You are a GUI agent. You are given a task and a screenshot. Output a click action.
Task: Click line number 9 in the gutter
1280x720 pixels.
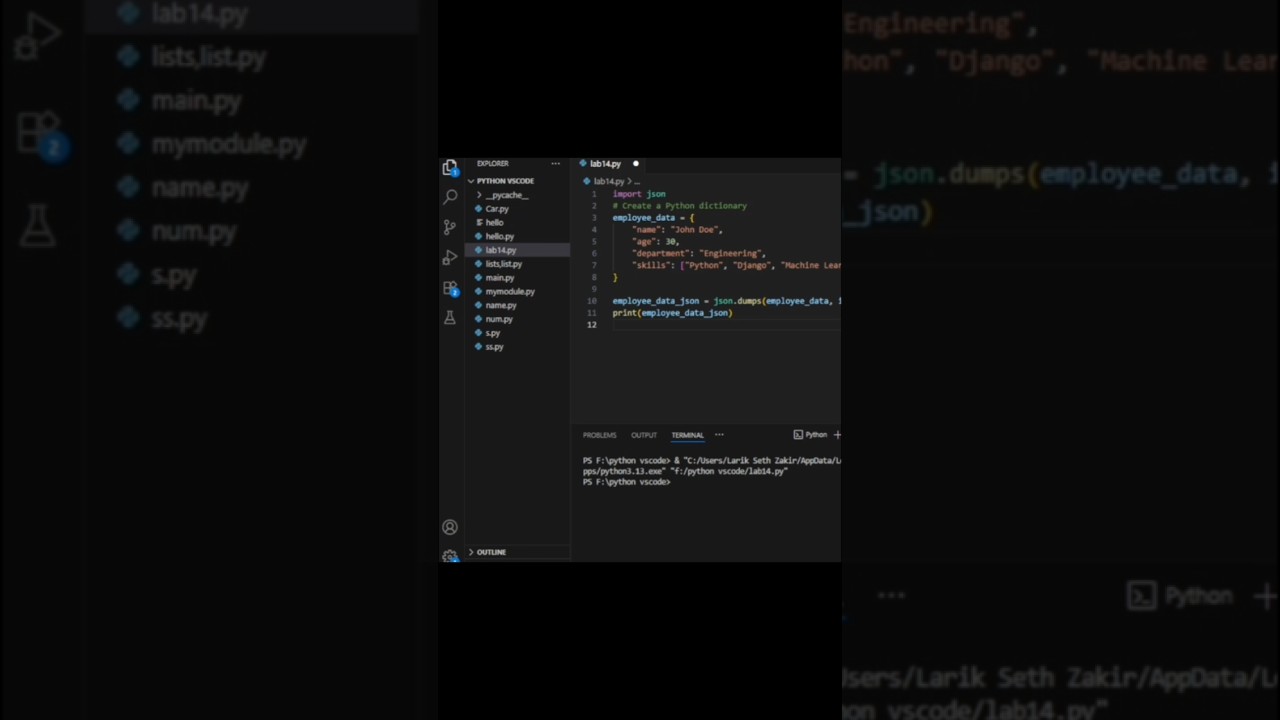point(594,289)
